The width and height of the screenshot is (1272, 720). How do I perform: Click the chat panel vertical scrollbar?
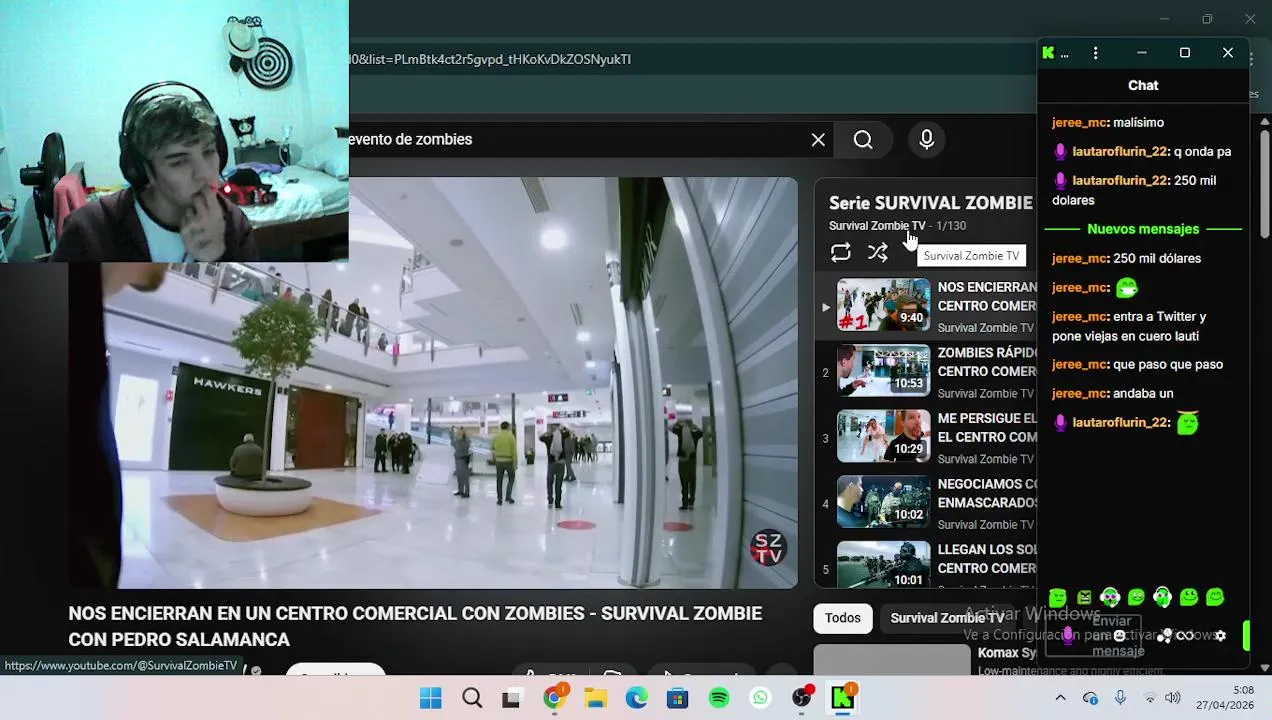coord(1264,185)
